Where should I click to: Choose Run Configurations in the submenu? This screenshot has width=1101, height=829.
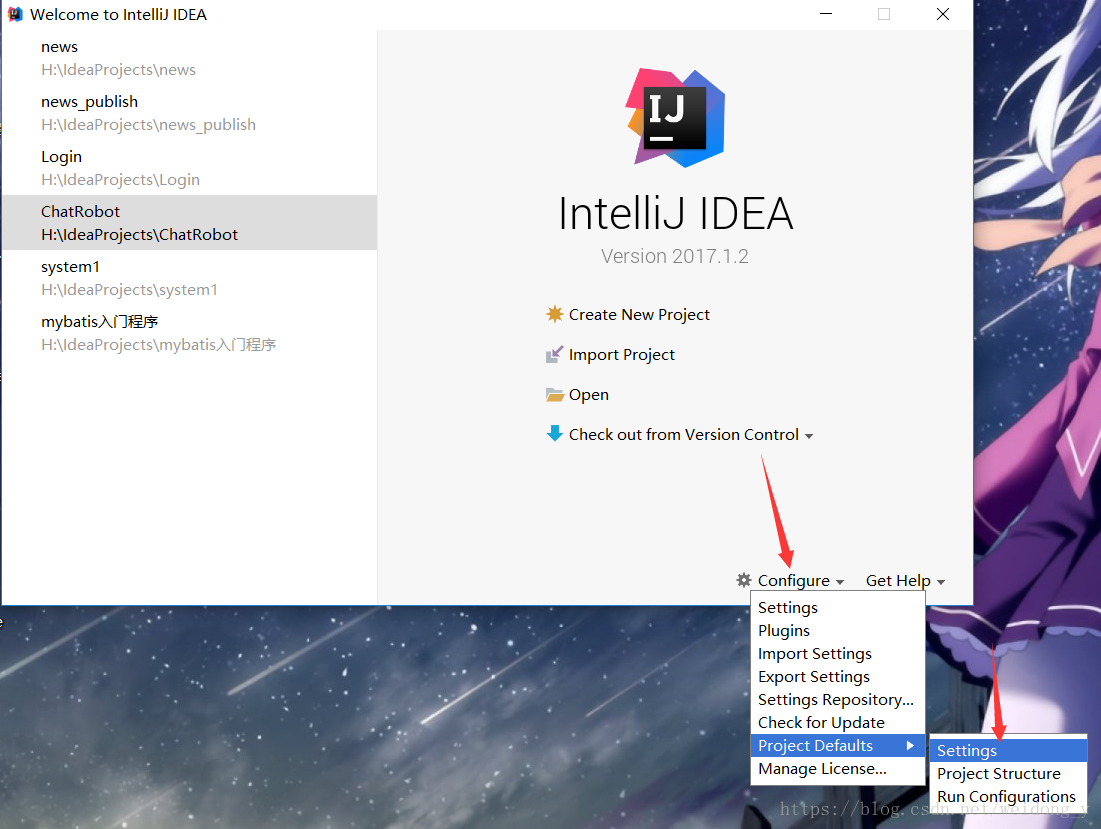(1008, 797)
